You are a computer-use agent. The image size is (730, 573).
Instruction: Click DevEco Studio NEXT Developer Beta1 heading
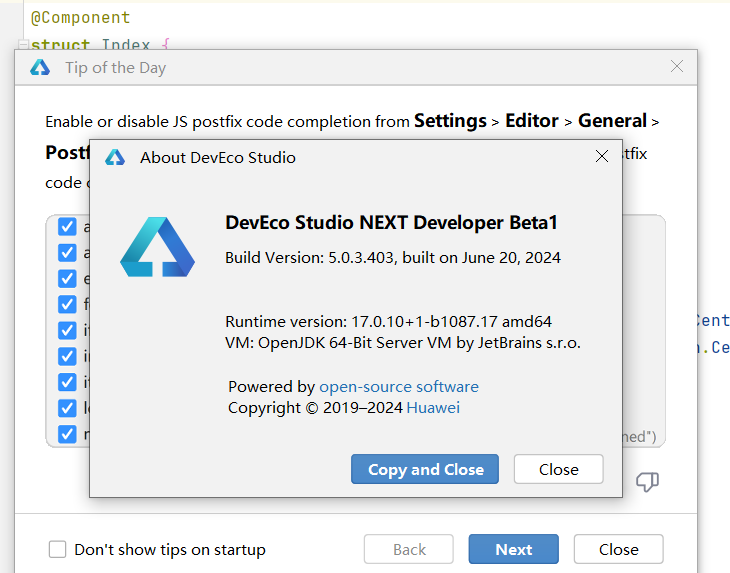(x=391, y=222)
